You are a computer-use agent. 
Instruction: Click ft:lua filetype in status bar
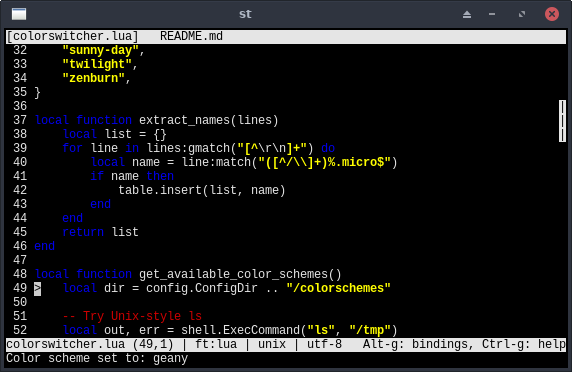point(216,344)
